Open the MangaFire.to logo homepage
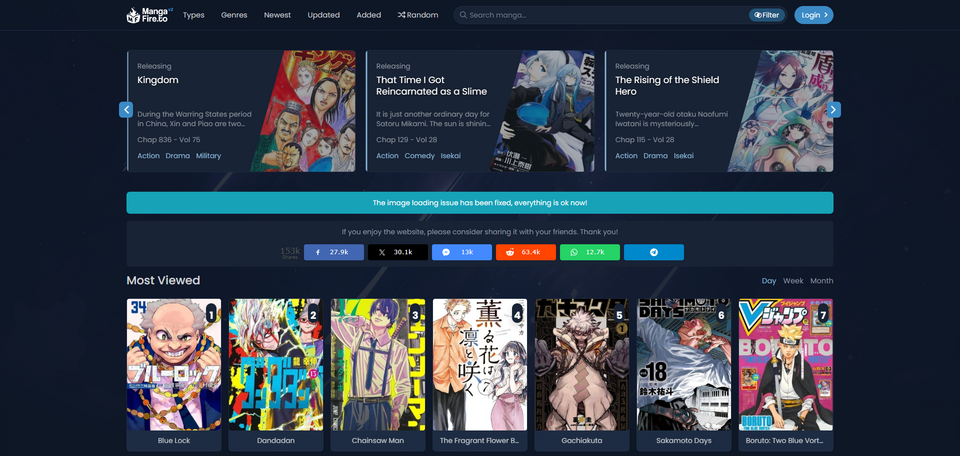The image size is (960, 456). pyautogui.click(x=149, y=15)
